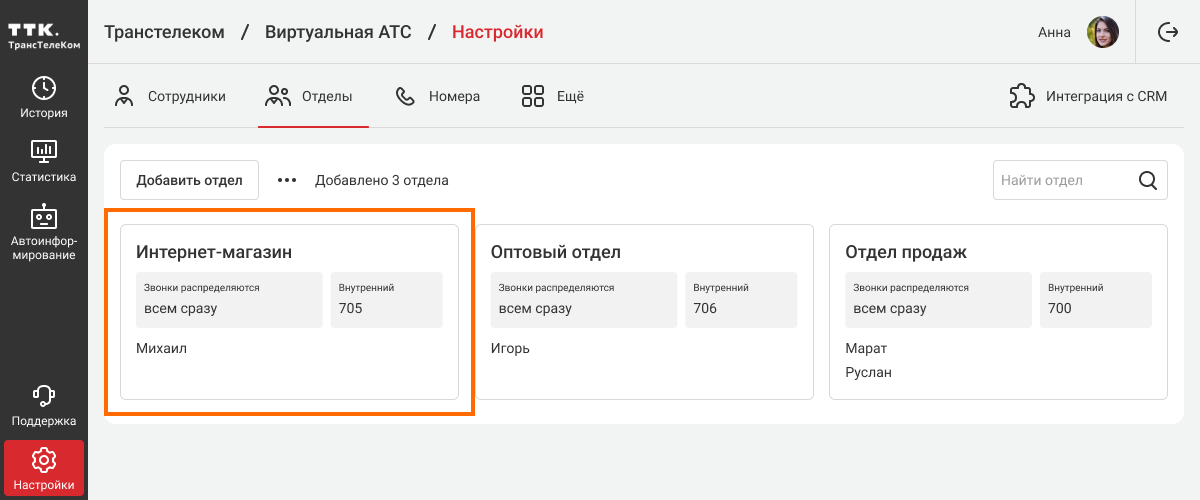Open Поддержка headset icon in sidebar
The width and height of the screenshot is (1200, 500).
point(44,395)
